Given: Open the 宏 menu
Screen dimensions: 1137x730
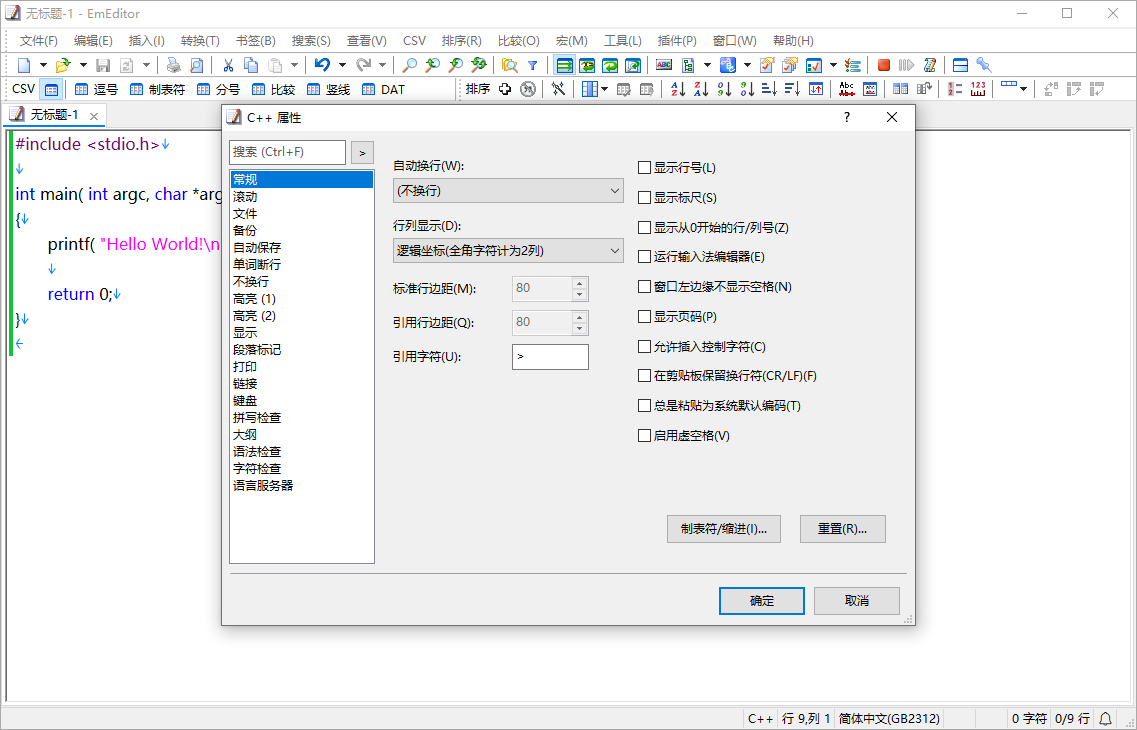Looking at the screenshot, I should click(571, 41).
